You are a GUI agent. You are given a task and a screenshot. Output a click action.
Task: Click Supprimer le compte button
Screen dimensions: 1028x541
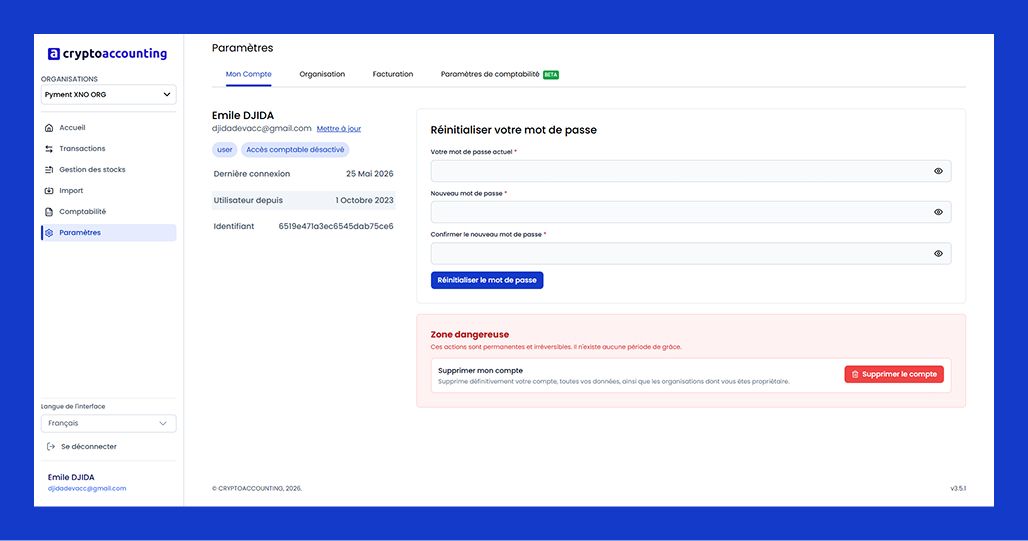(x=894, y=374)
